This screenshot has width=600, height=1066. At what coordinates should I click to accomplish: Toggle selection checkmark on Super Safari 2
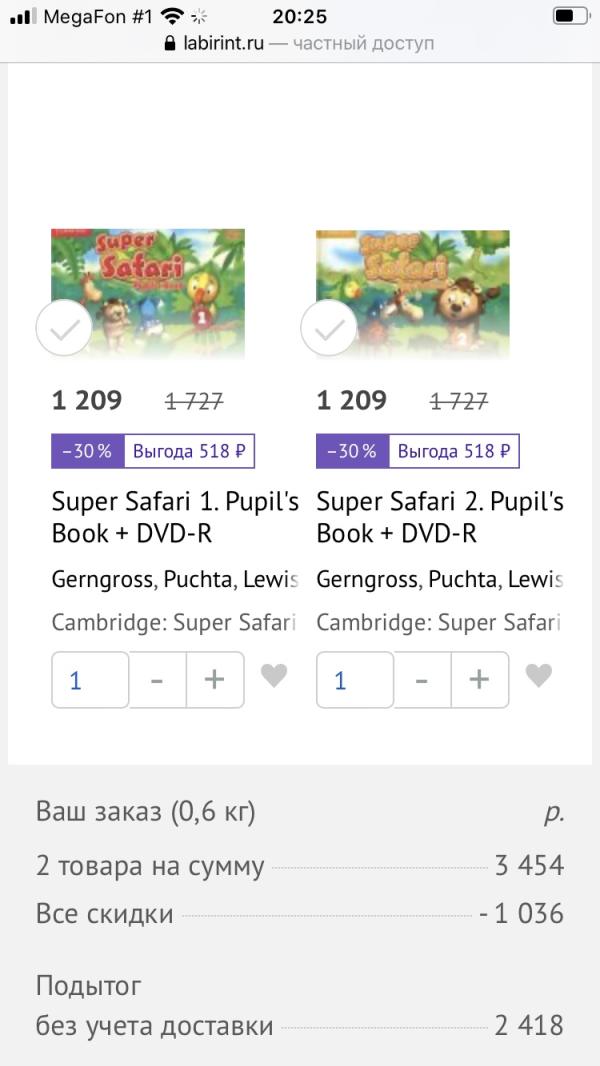329,328
